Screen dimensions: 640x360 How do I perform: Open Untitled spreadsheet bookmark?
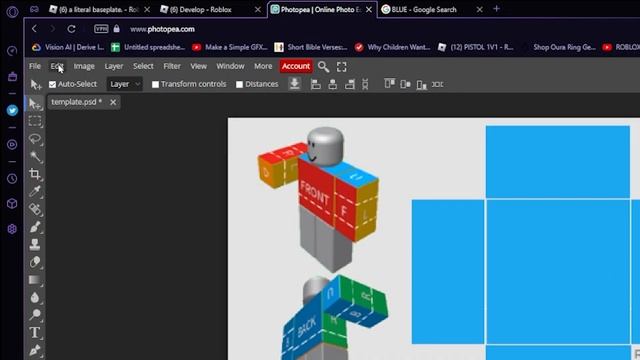coord(148,47)
